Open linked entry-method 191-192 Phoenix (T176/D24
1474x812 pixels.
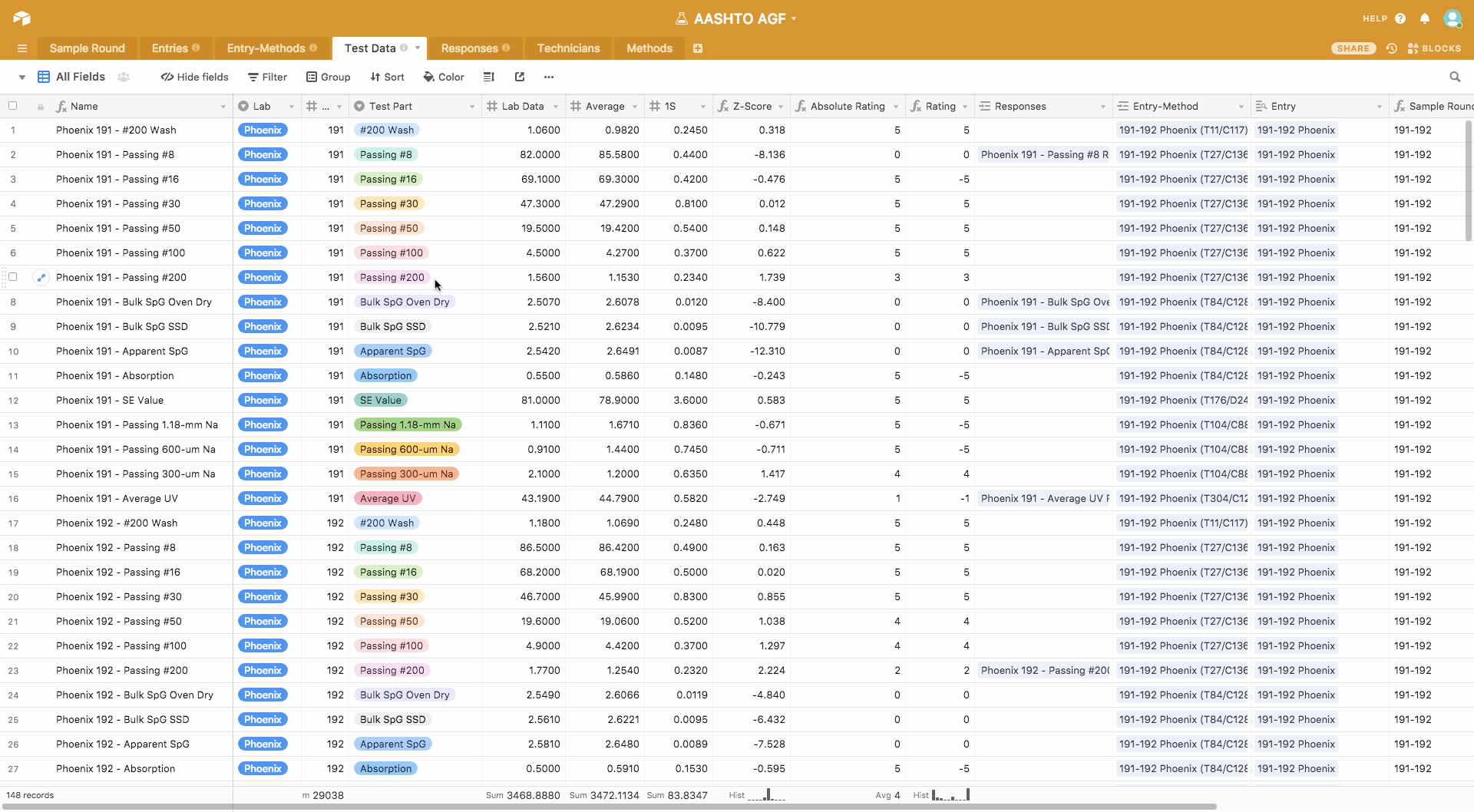click(1183, 400)
